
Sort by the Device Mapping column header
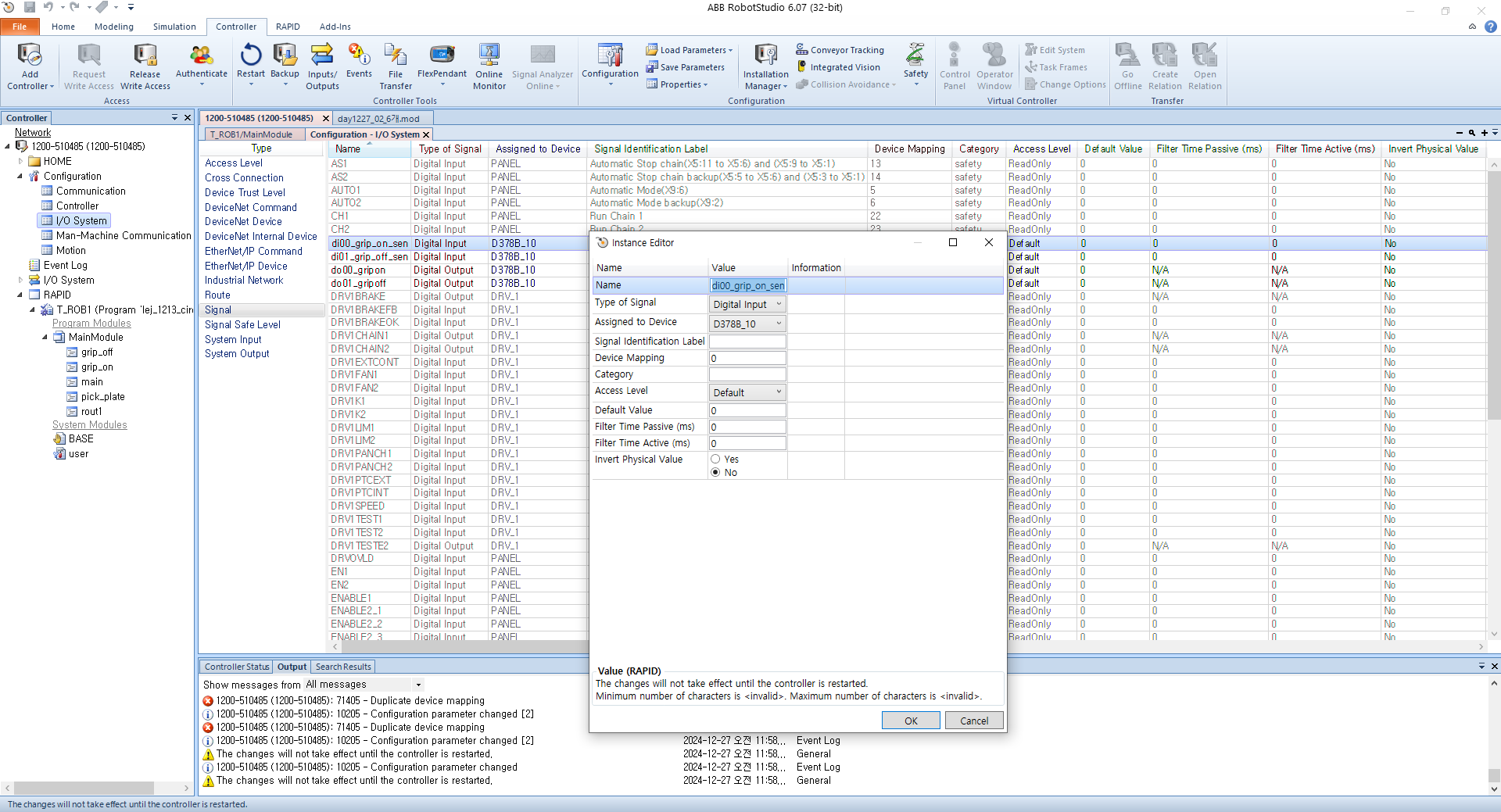(x=909, y=149)
